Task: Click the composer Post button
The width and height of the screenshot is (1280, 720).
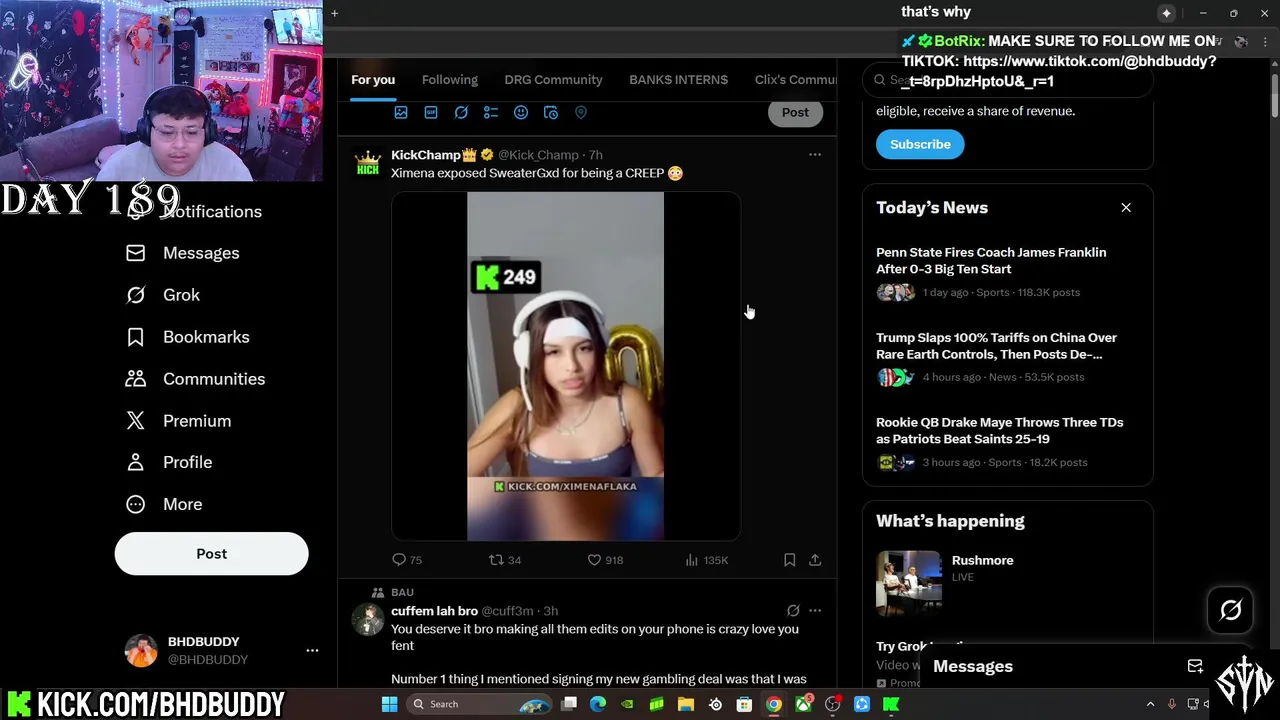Action: [x=795, y=112]
